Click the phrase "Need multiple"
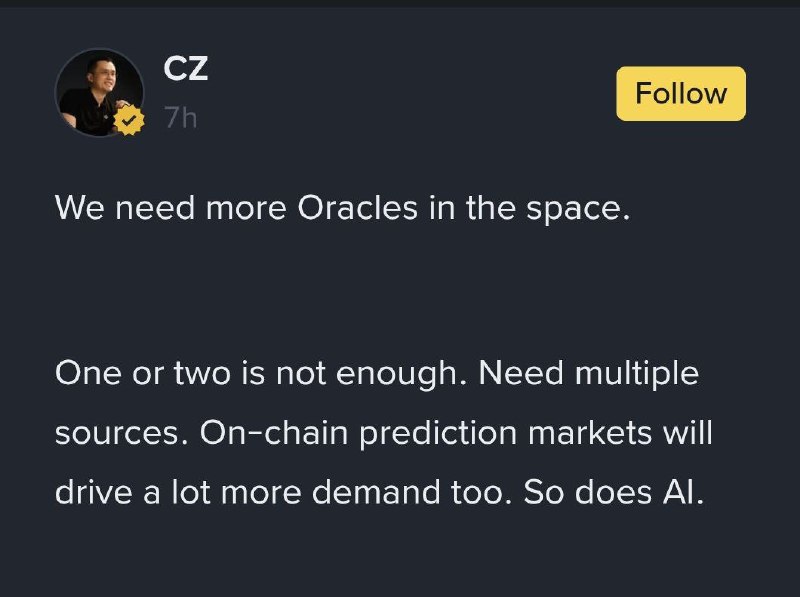The image size is (800, 597). coord(588,374)
